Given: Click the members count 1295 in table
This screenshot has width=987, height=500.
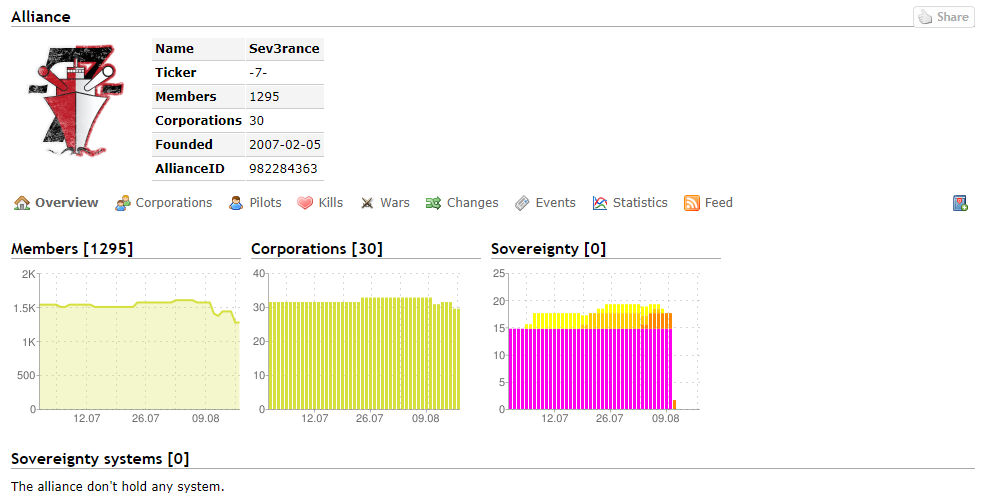Looking at the screenshot, I should (x=264, y=96).
